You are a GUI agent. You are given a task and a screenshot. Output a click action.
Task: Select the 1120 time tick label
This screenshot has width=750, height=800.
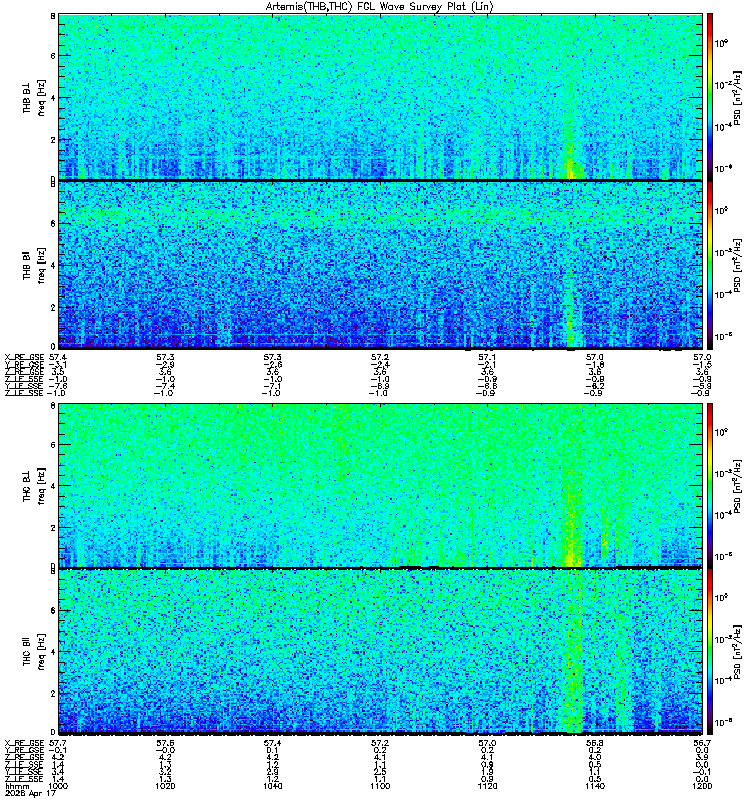pyautogui.click(x=487, y=786)
